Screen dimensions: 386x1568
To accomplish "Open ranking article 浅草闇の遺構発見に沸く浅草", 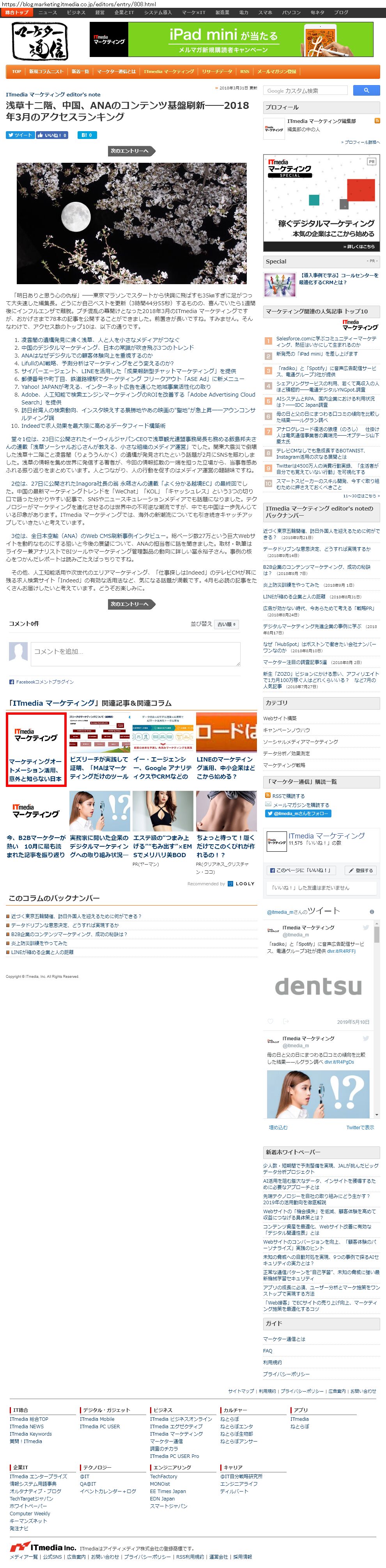I will pos(100,340).
